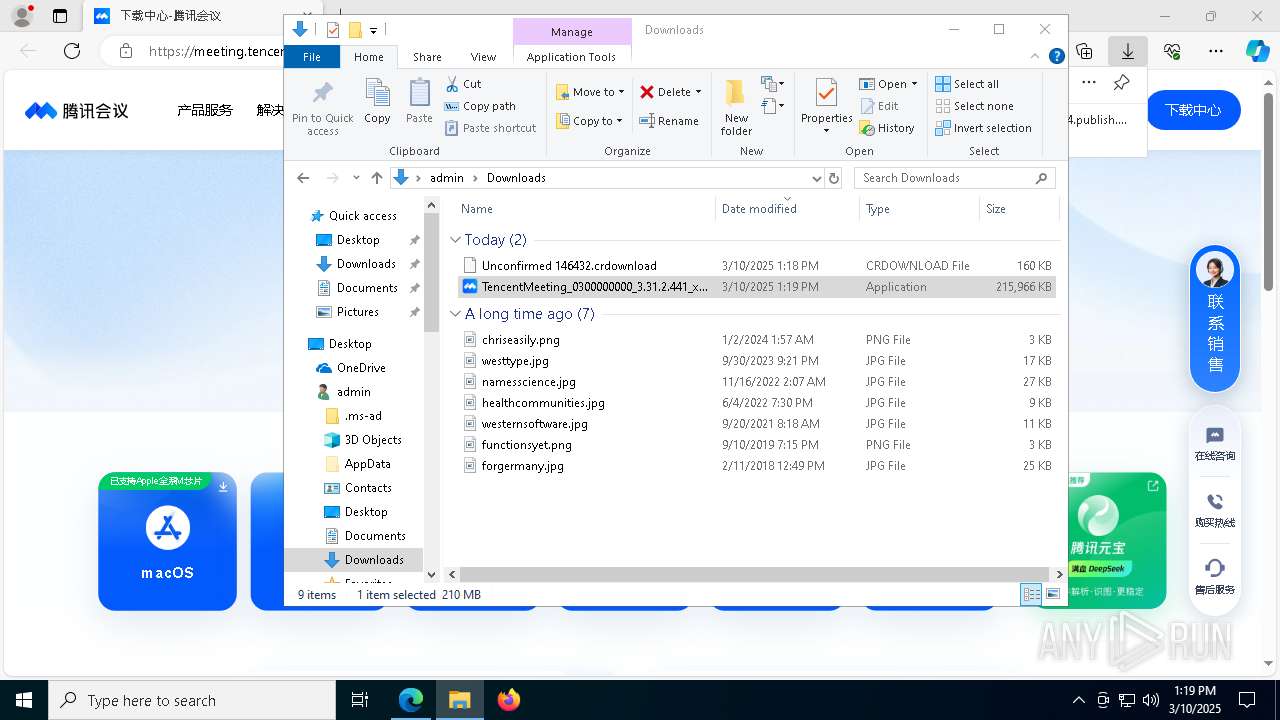Collapse the Today (2) group
This screenshot has height=720, width=1280.
coord(456,240)
